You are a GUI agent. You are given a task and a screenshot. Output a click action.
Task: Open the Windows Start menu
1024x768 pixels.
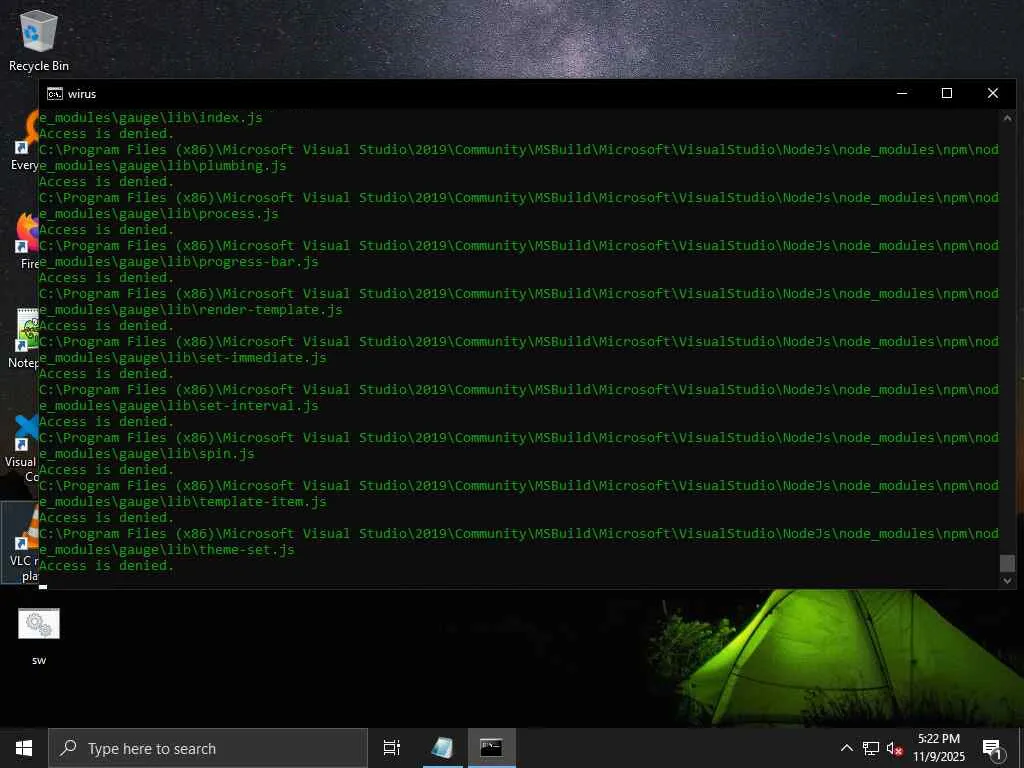pos(24,748)
